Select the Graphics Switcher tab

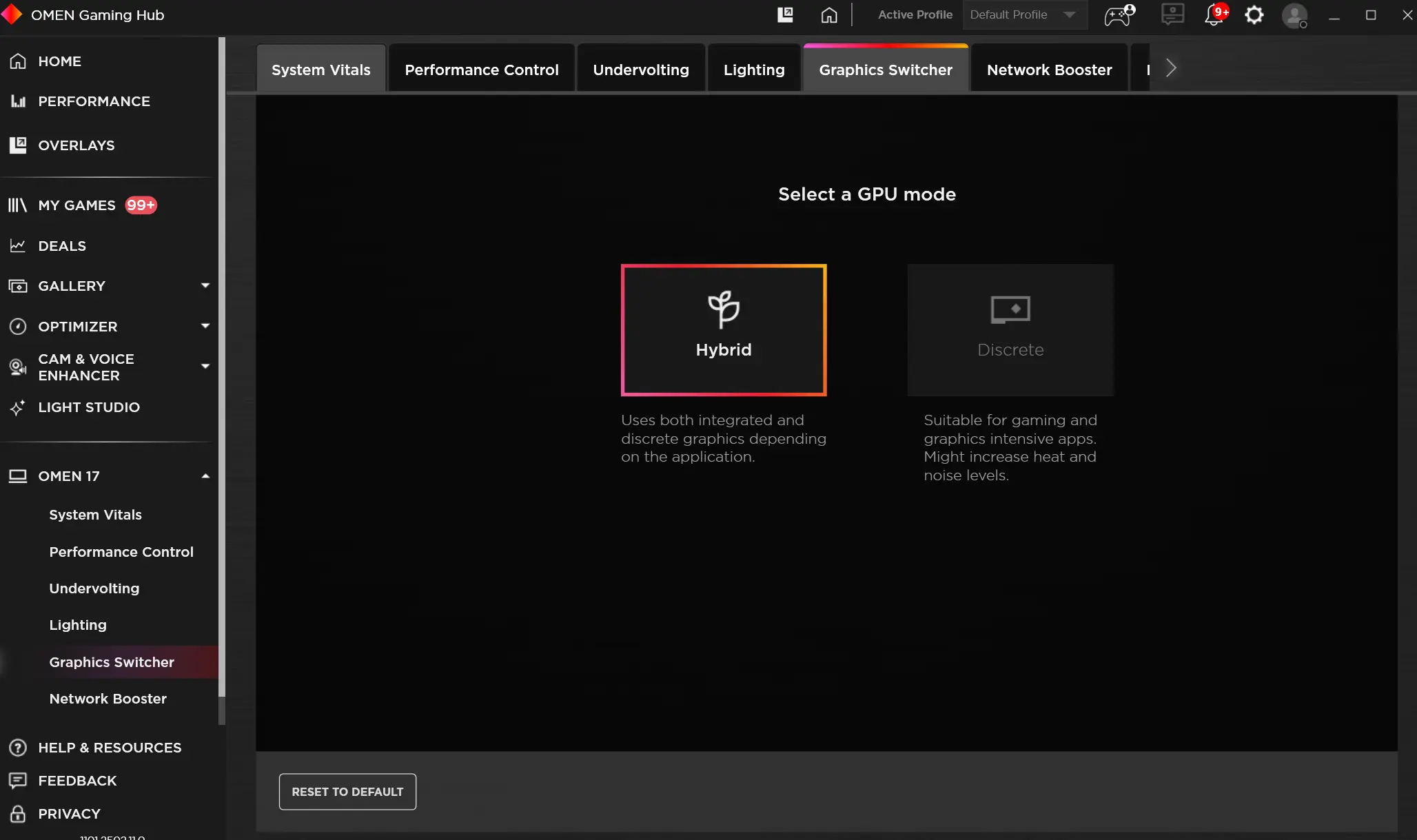point(886,69)
